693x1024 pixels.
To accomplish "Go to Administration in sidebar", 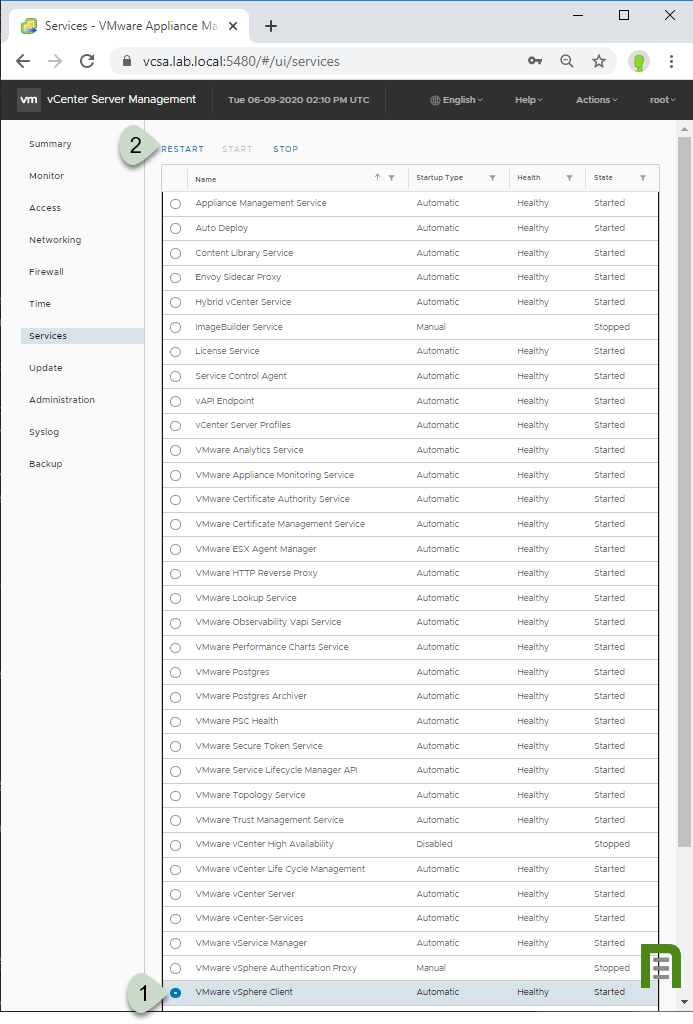I will click(x=62, y=400).
